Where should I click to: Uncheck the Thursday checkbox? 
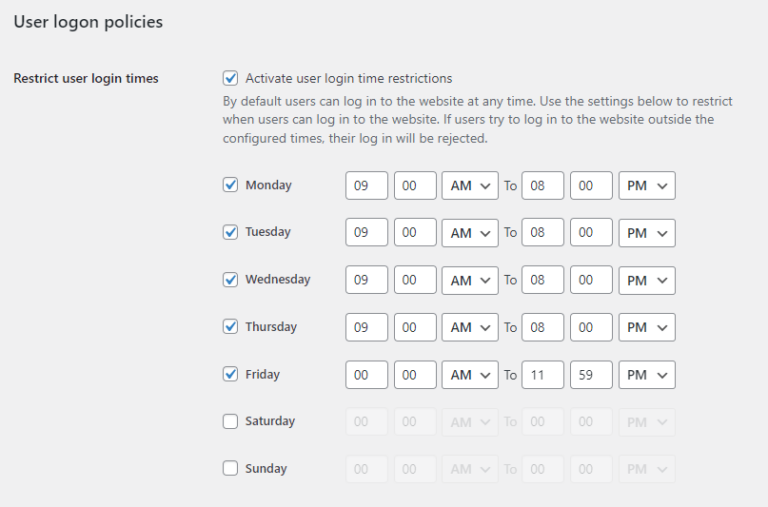pyautogui.click(x=230, y=326)
